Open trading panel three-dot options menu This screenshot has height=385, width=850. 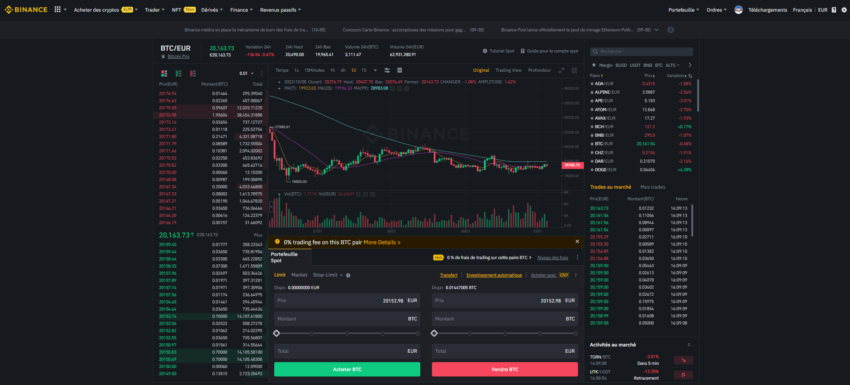coord(577,258)
